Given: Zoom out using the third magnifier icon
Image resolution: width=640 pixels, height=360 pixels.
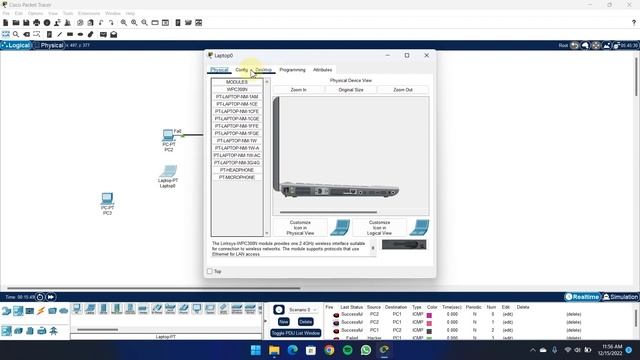Looking at the screenshot, I should pyautogui.click(x=144, y=23).
